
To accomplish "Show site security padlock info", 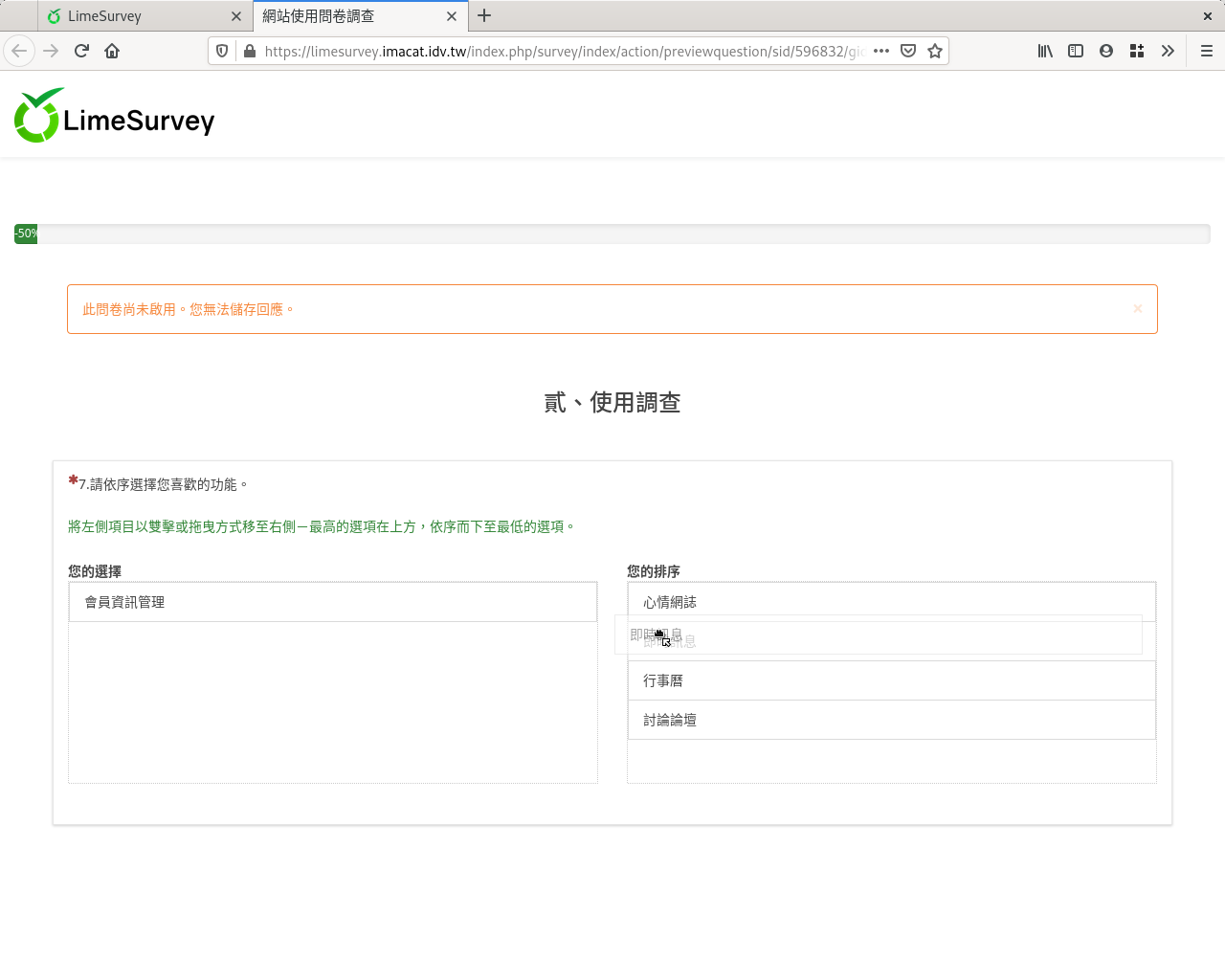I will pos(249,51).
